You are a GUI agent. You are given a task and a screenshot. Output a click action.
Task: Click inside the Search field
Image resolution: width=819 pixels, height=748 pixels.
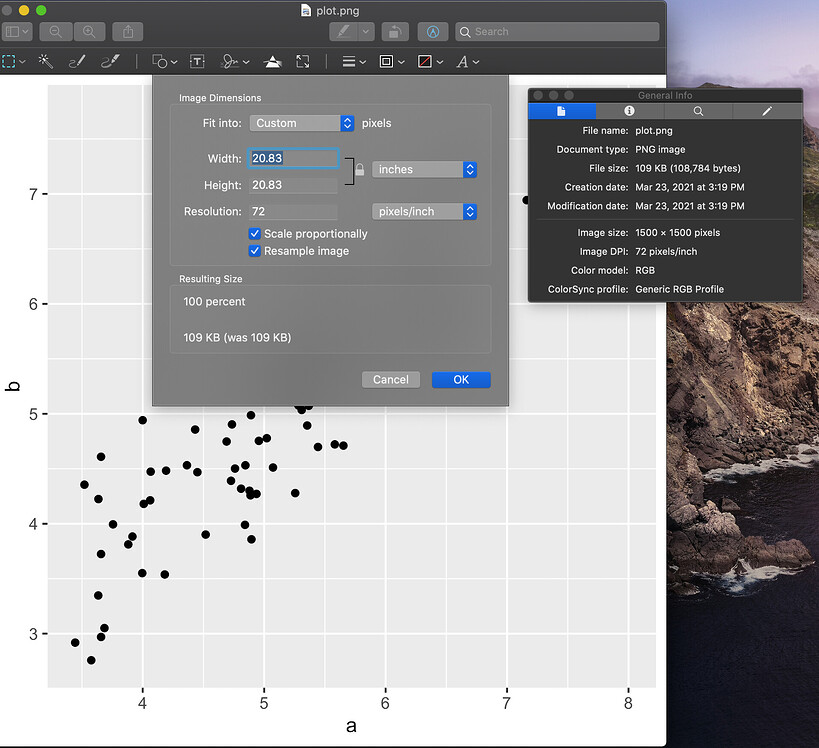click(557, 31)
